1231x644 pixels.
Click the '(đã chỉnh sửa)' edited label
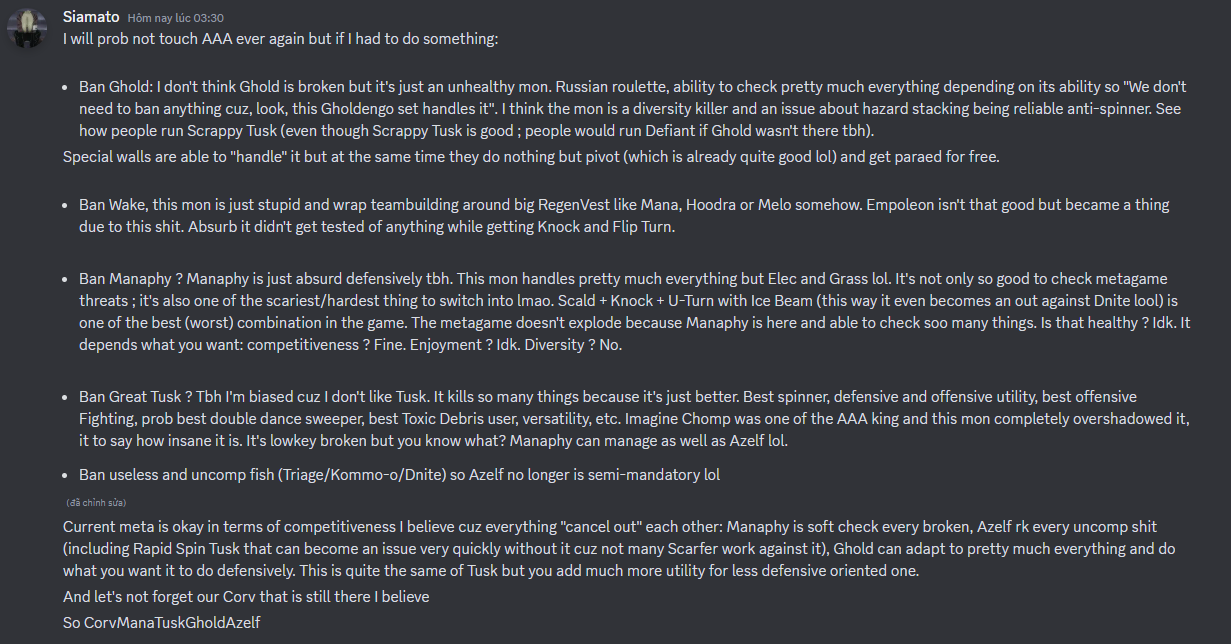96,502
